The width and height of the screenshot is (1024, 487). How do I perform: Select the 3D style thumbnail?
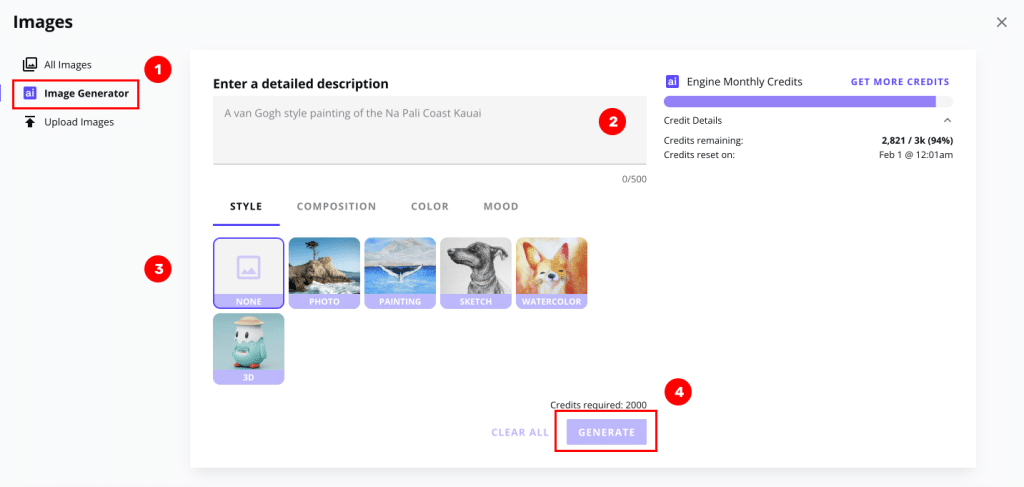point(248,349)
